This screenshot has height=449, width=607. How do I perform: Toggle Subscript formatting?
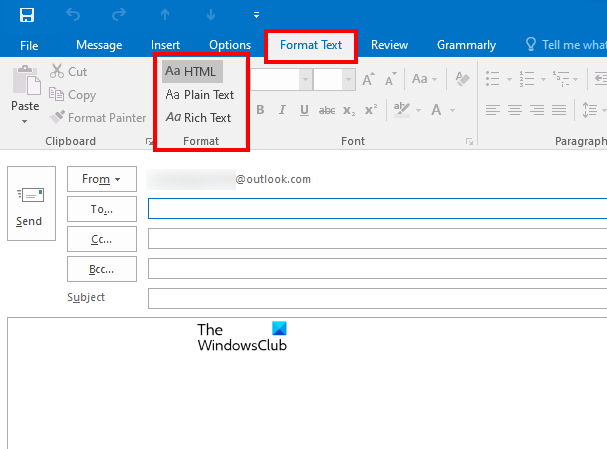tap(349, 111)
